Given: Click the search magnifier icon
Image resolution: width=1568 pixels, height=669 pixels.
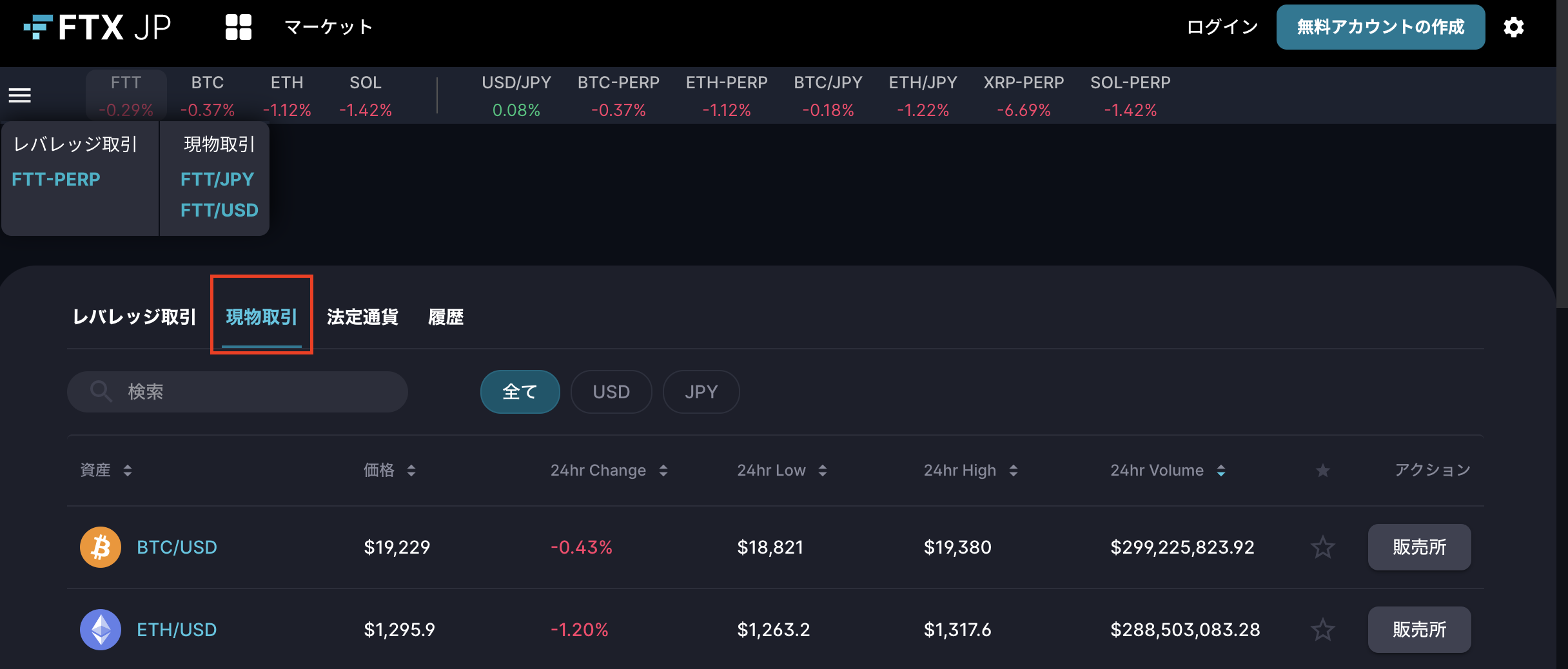Looking at the screenshot, I should click(x=101, y=391).
